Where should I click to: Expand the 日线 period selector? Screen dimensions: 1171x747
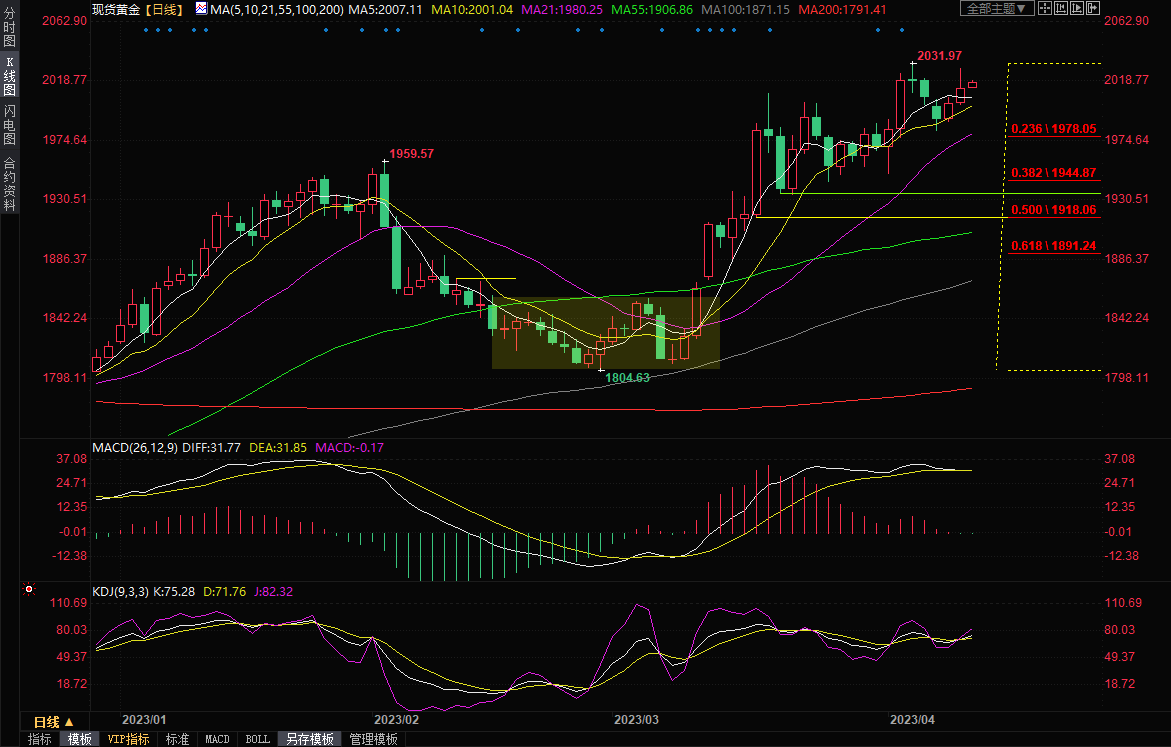54,721
